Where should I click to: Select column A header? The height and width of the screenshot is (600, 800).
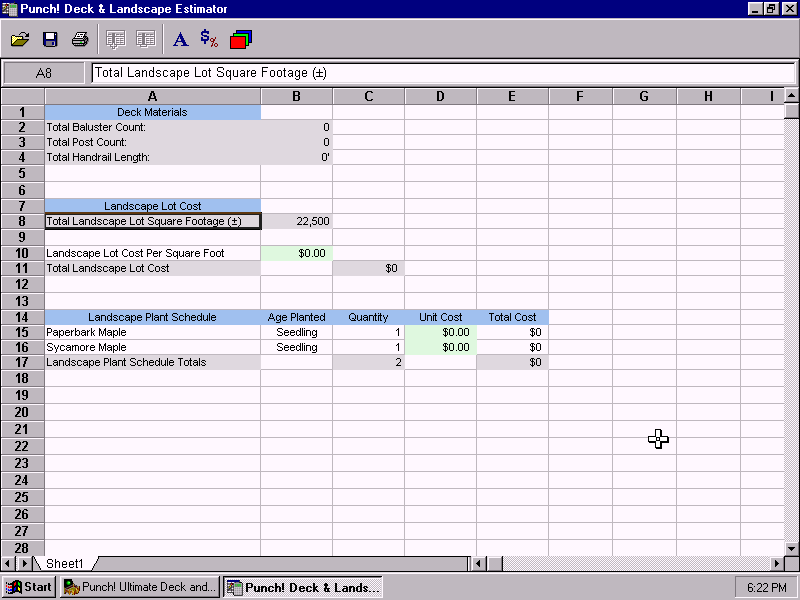pyautogui.click(x=153, y=96)
